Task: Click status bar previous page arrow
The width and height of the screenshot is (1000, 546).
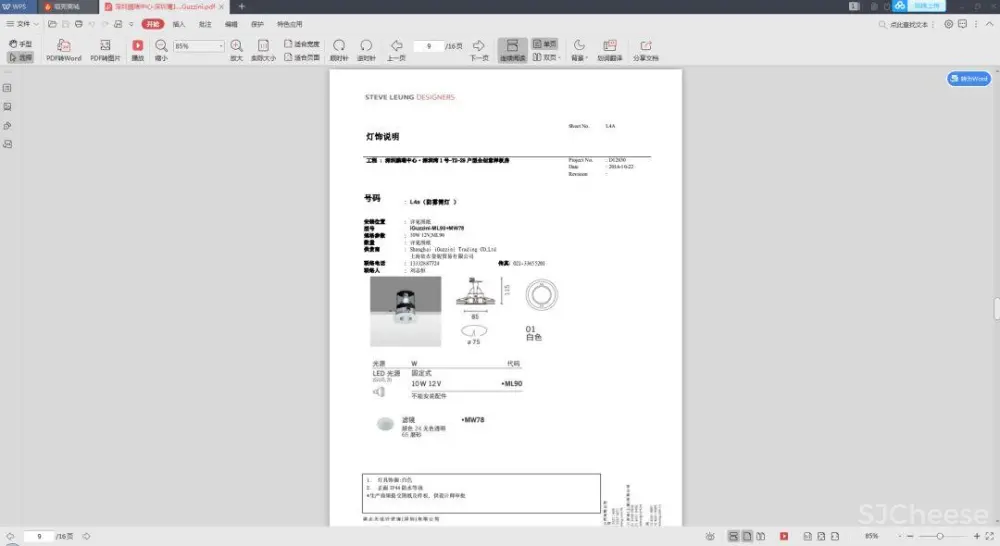Action: [10, 536]
